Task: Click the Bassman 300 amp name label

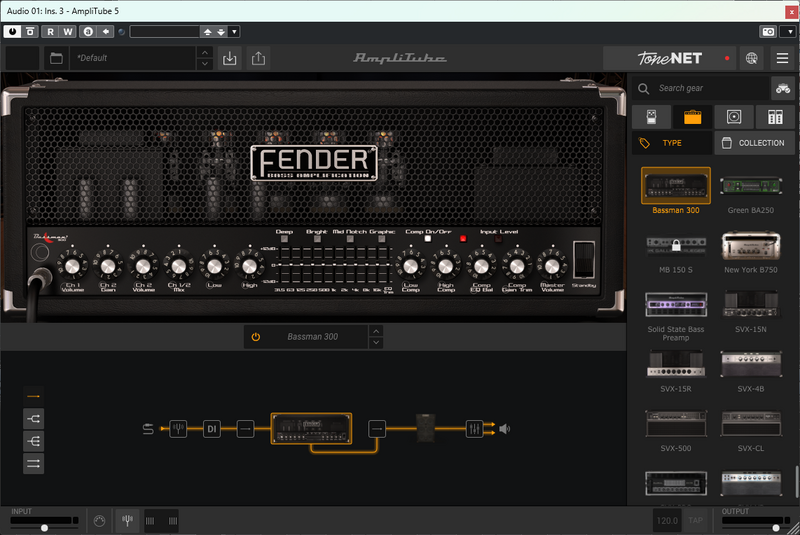Action: point(312,337)
